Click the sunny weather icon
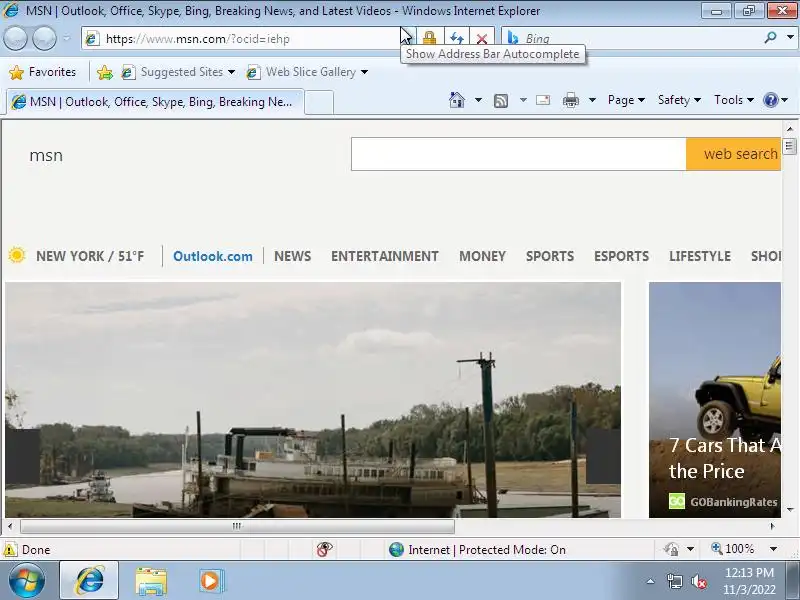 (16, 255)
